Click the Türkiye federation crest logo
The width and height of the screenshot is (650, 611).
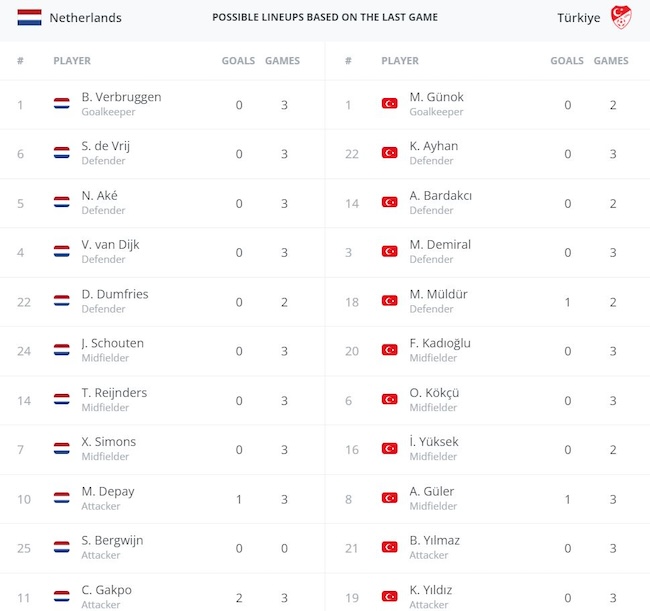pos(624,19)
